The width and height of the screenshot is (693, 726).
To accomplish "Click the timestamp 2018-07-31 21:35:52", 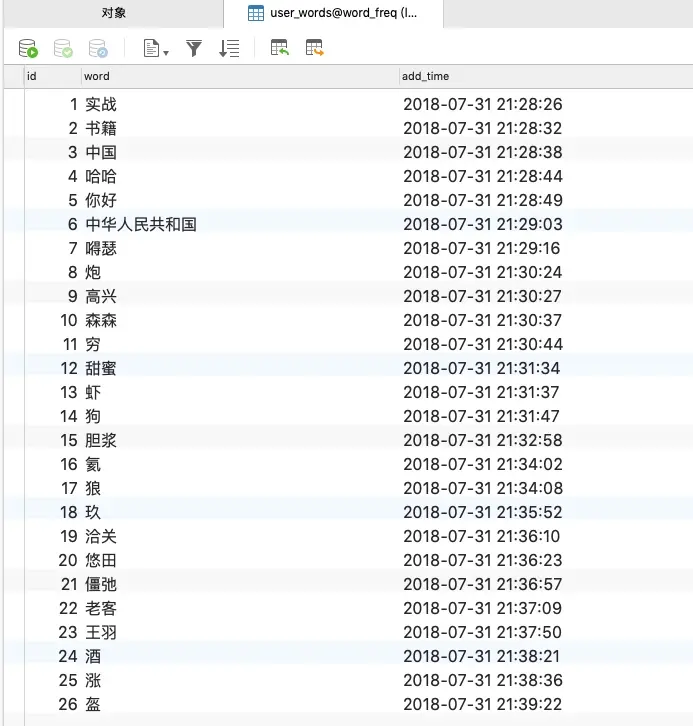I will pos(483,513).
